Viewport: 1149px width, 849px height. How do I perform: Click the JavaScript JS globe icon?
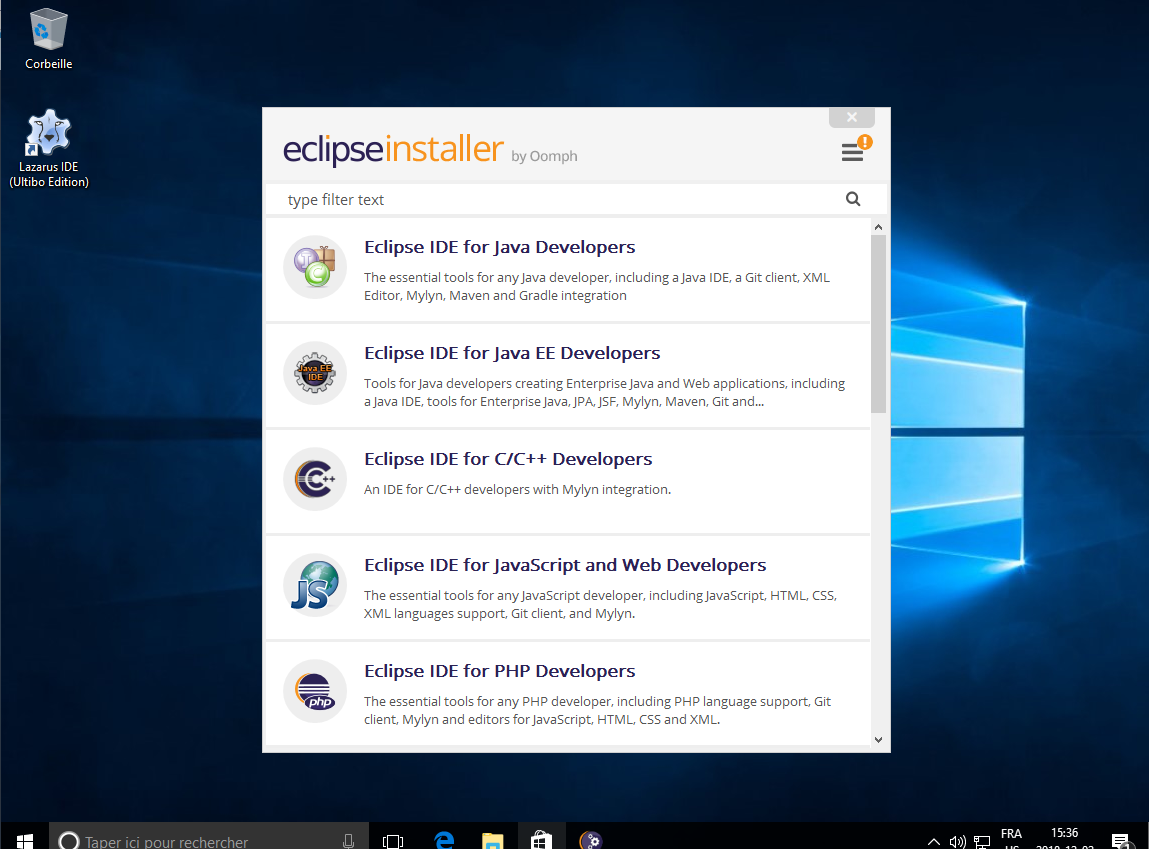[315, 585]
